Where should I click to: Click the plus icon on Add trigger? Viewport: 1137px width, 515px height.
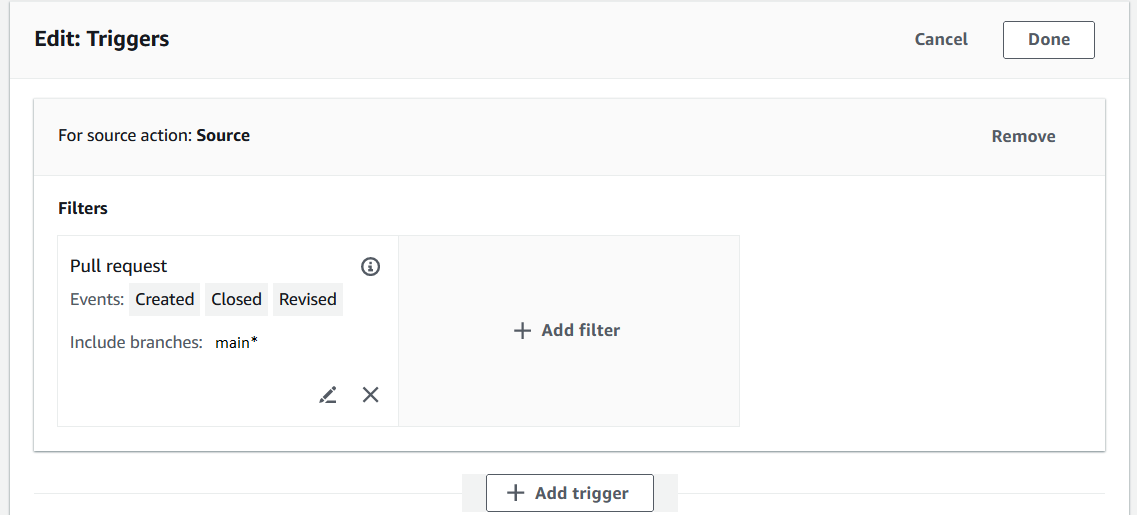coord(515,493)
